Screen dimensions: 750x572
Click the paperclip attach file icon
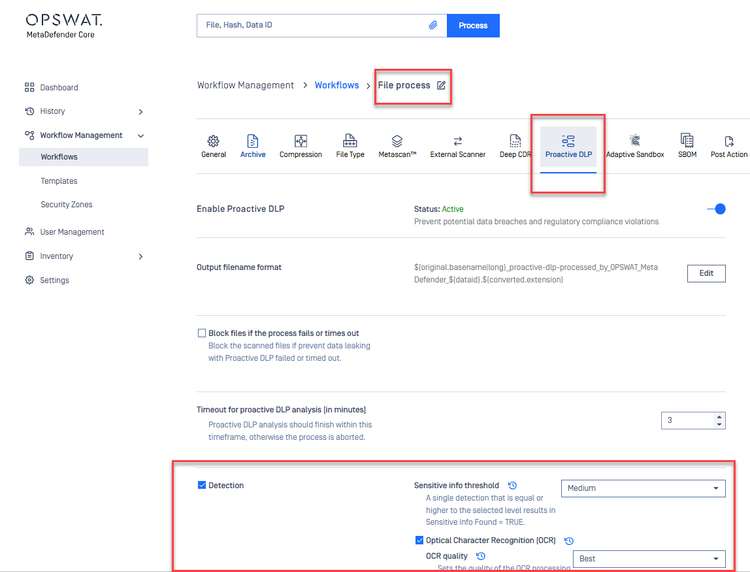point(433,25)
